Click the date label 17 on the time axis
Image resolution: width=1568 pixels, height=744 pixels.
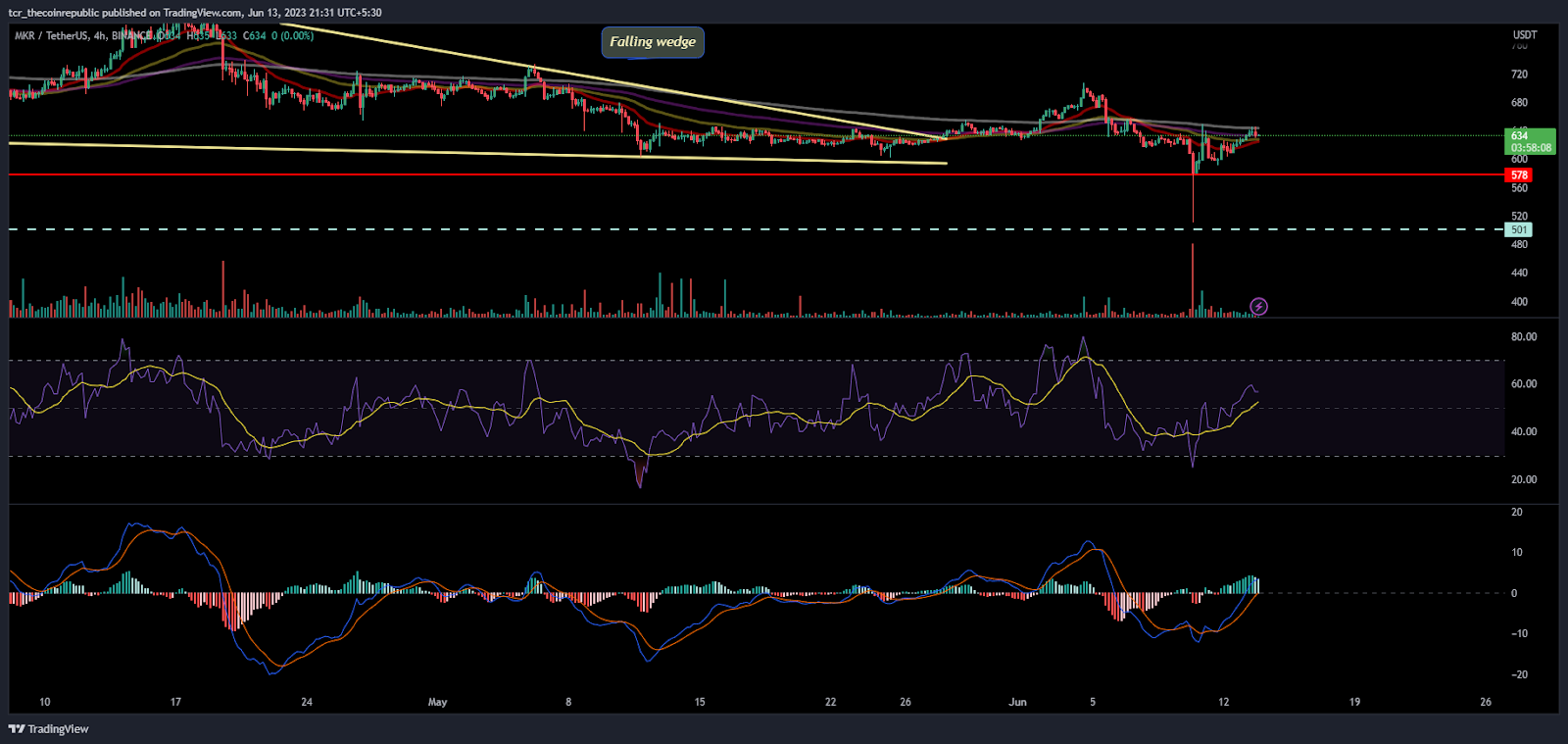(x=175, y=702)
